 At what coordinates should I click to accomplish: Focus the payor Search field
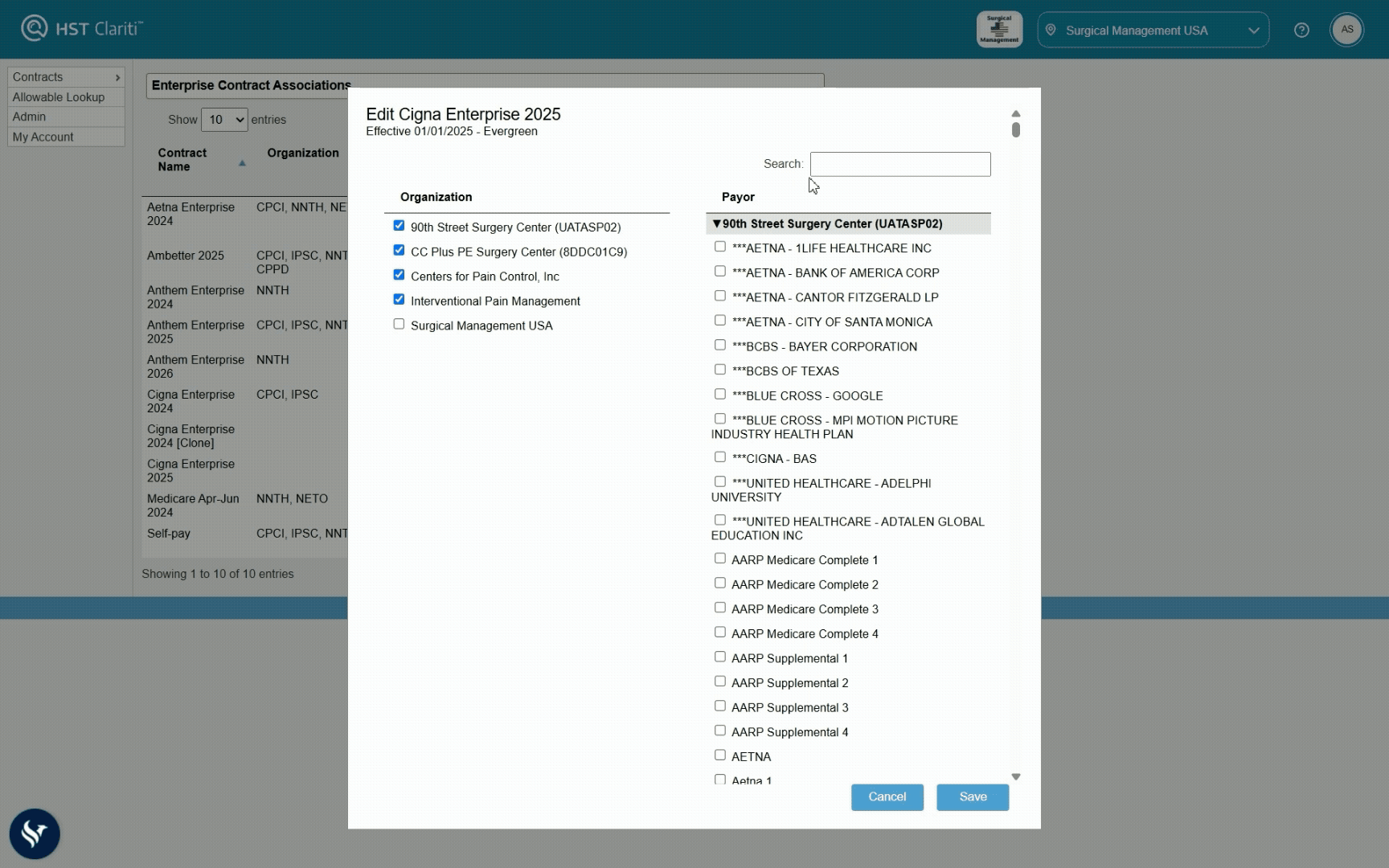click(900, 164)
